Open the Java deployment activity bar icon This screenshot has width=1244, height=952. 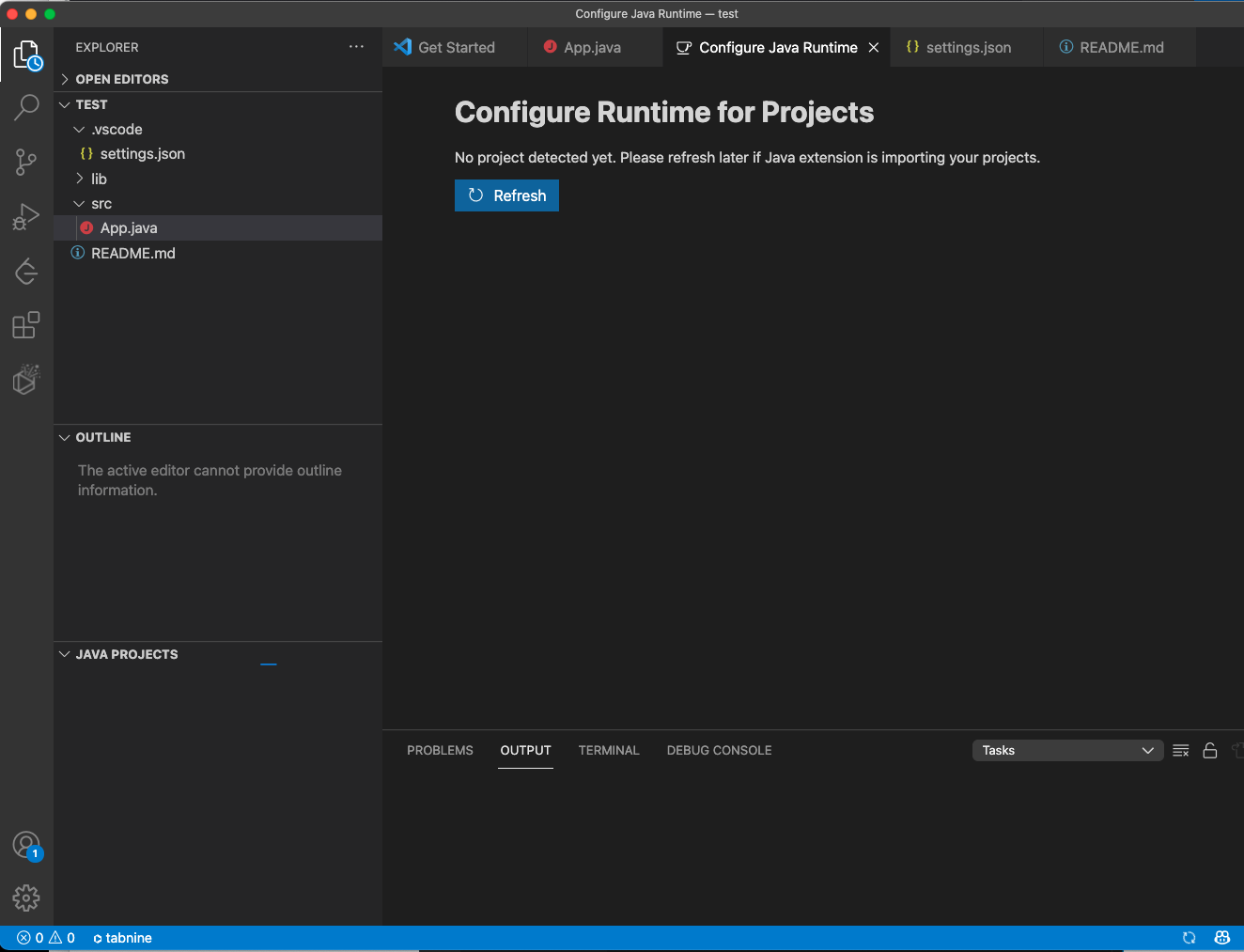pyautogui.click(x=26, y=272)
